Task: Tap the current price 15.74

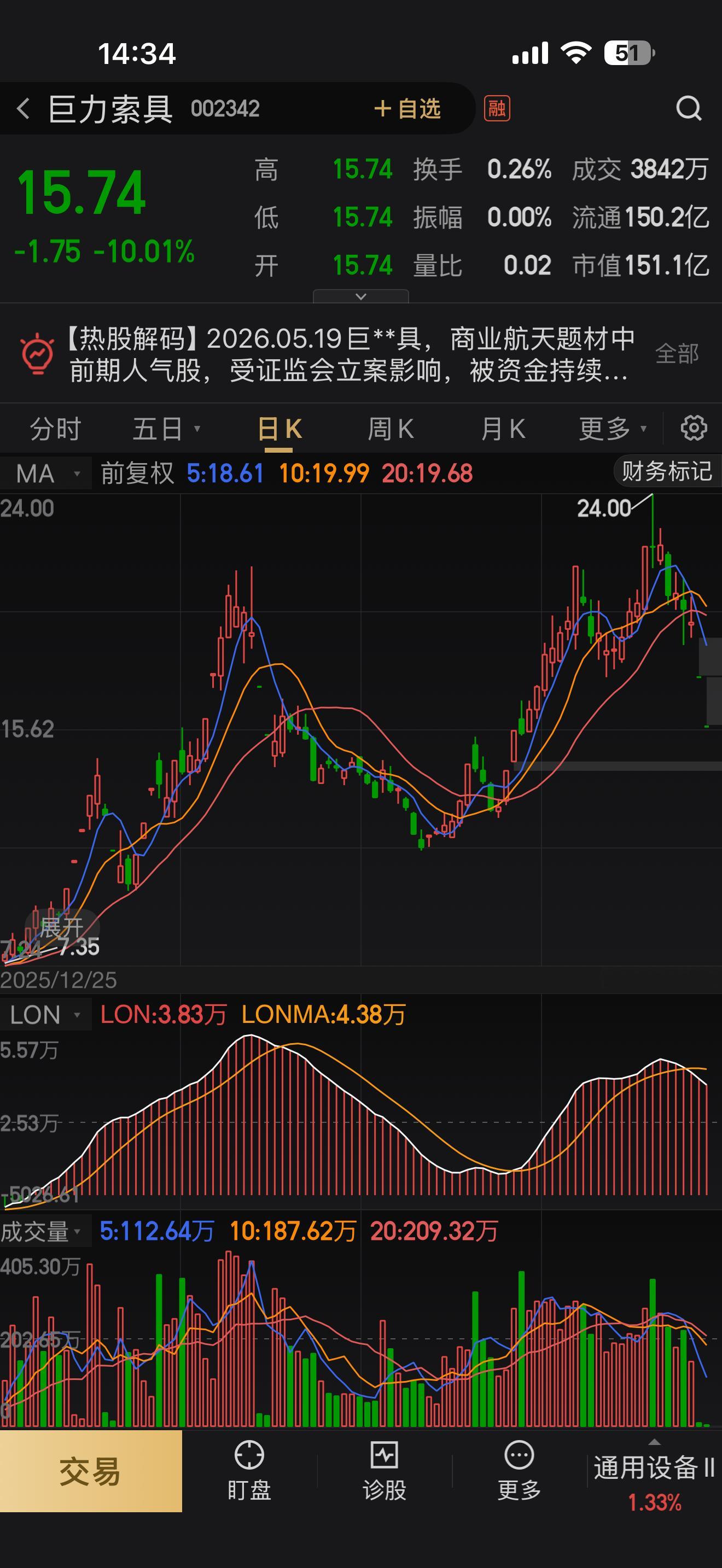Action: point(81,193)
